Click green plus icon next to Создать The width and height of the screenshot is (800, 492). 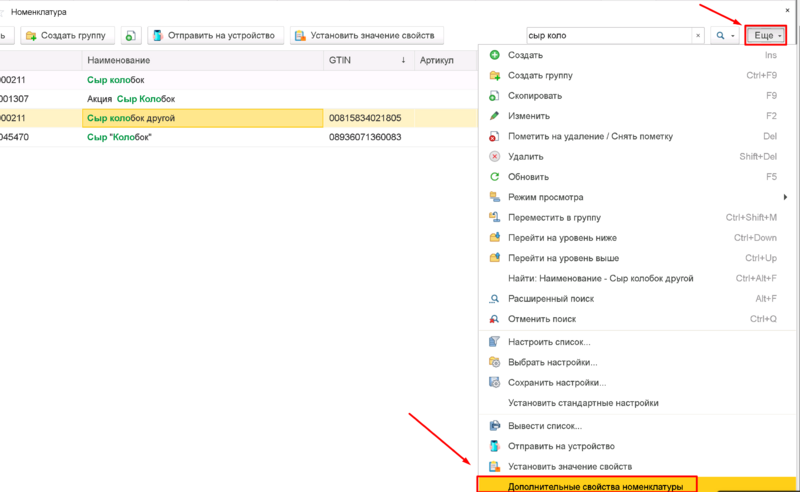pos(494,55)
